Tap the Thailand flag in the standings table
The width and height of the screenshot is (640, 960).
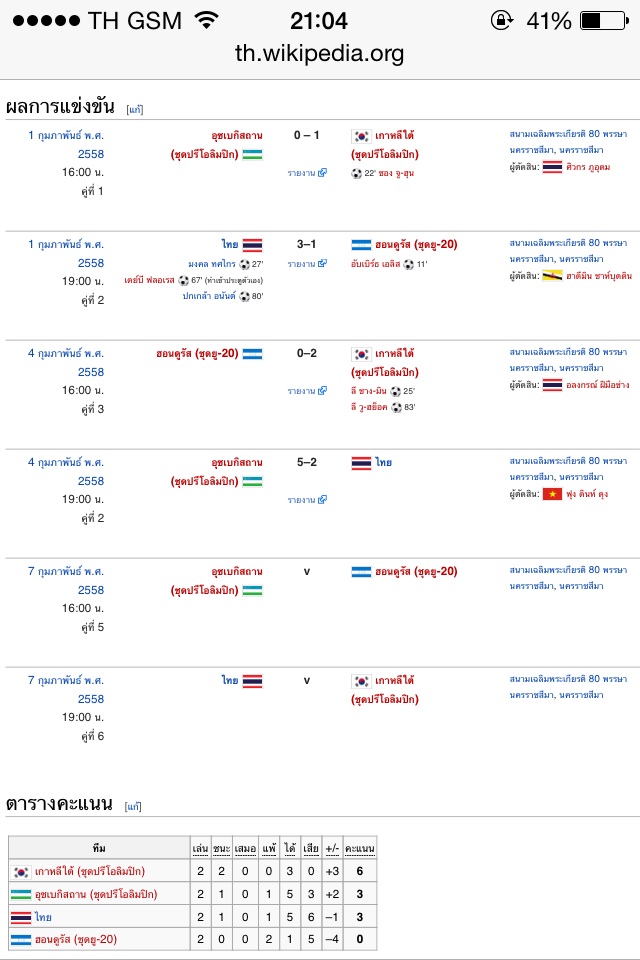pyautogui.click(x=21, y=917)
